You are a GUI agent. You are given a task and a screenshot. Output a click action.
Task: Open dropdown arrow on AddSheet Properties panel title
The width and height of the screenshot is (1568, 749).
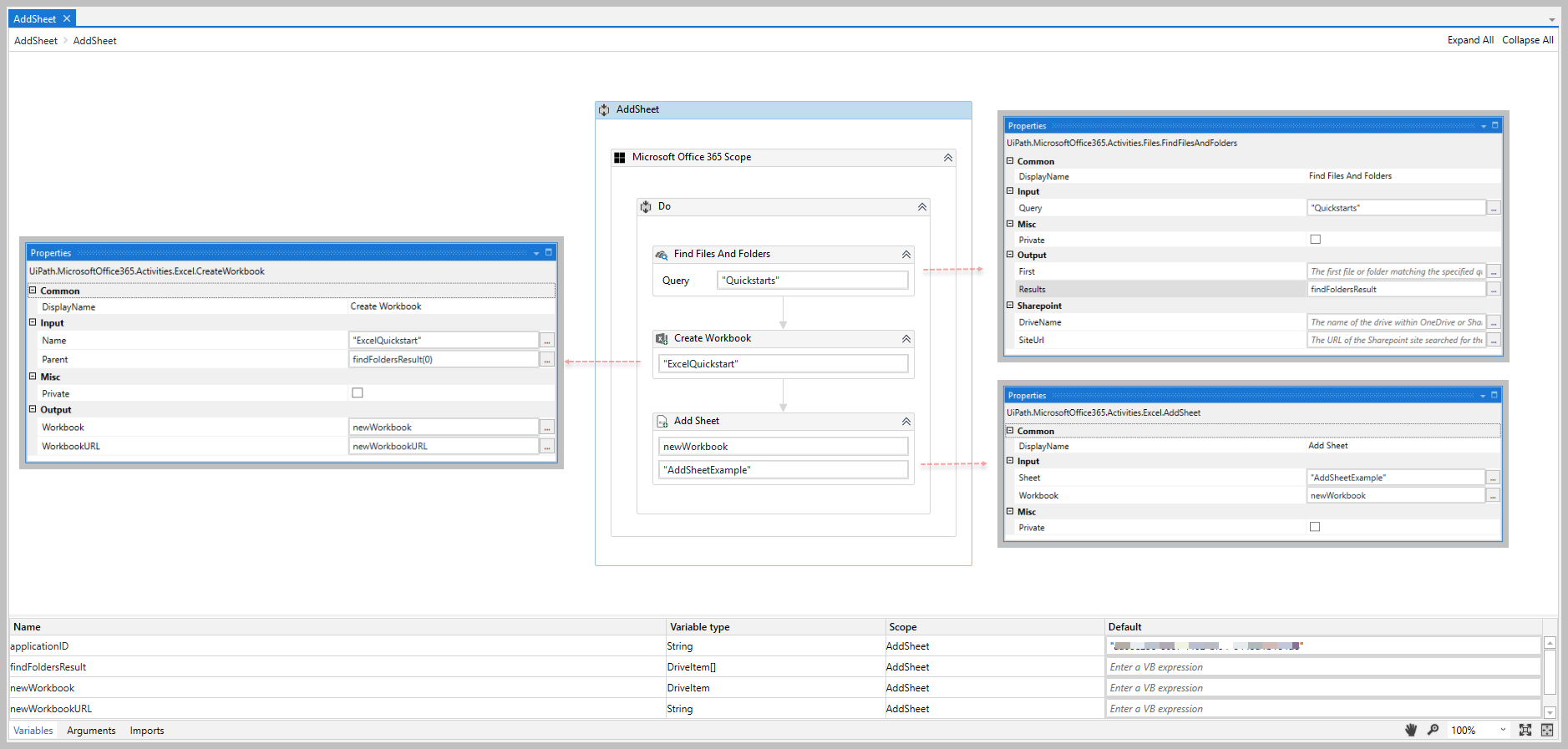click(x=1483, y=396)
